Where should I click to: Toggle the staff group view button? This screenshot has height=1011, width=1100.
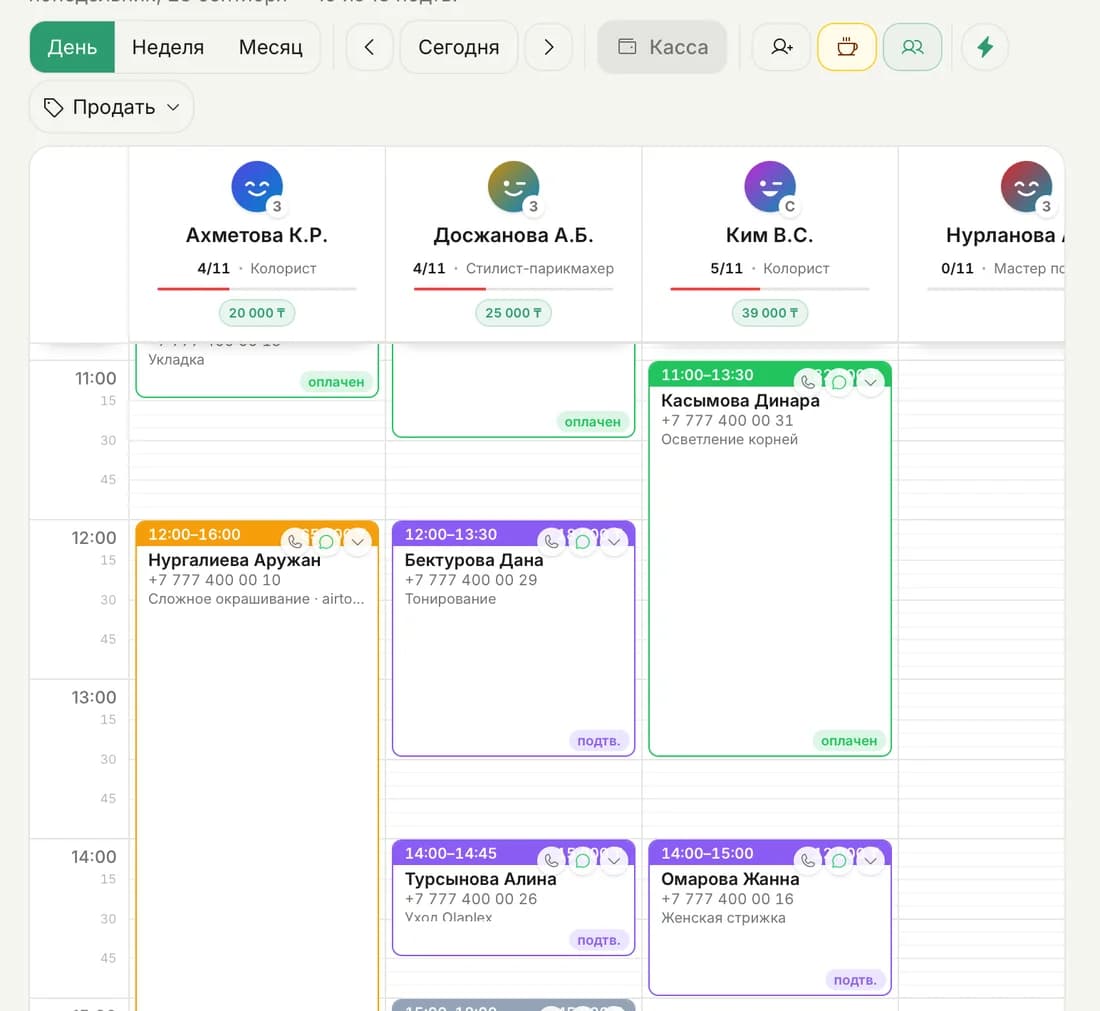click(x=912, y=47)
